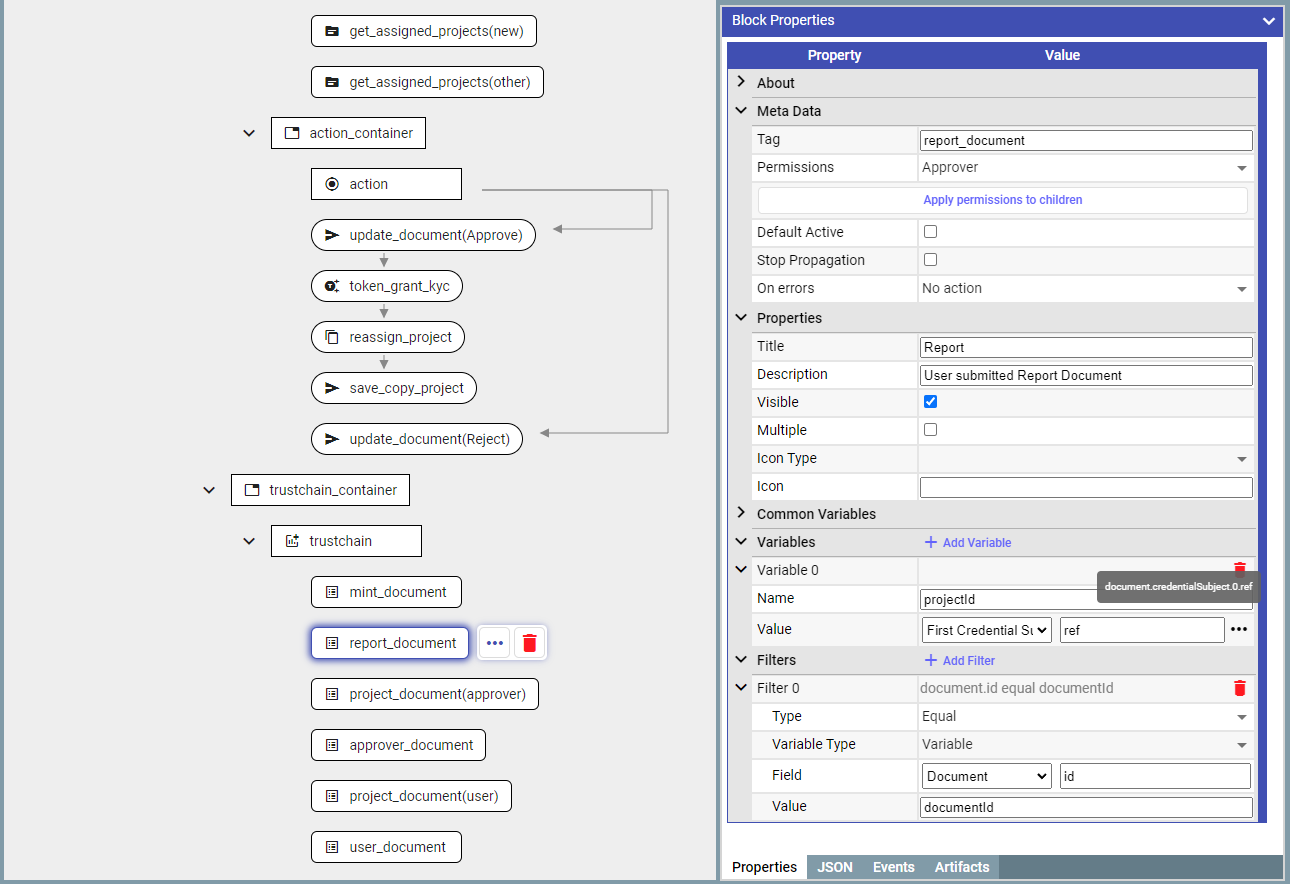Open the Permissions dropdown set to Approver
The width and height of the screenshot is (1290, 884).
[x=1085, y=168]
